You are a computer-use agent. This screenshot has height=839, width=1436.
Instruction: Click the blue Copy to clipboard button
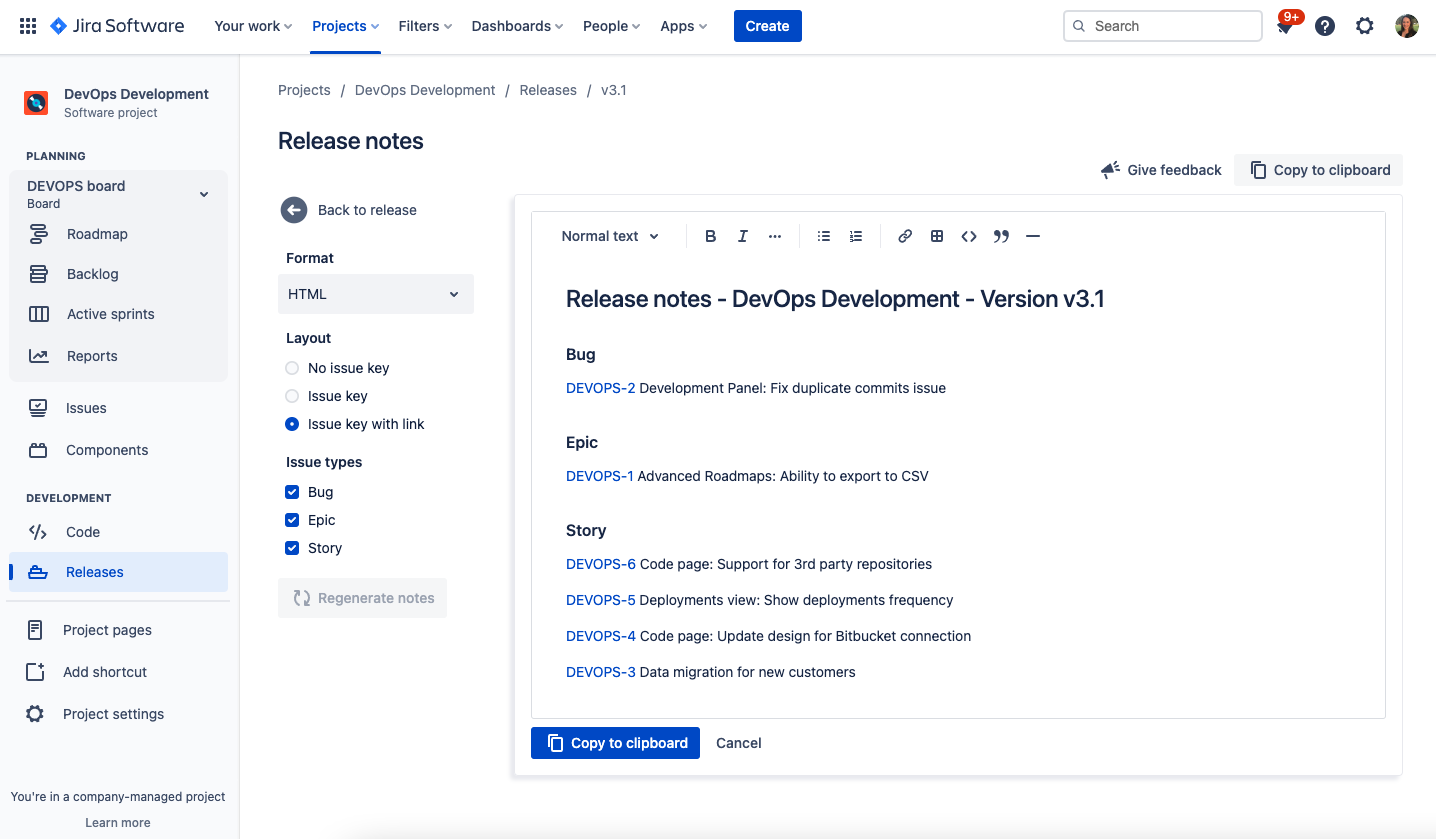(615, 743)
